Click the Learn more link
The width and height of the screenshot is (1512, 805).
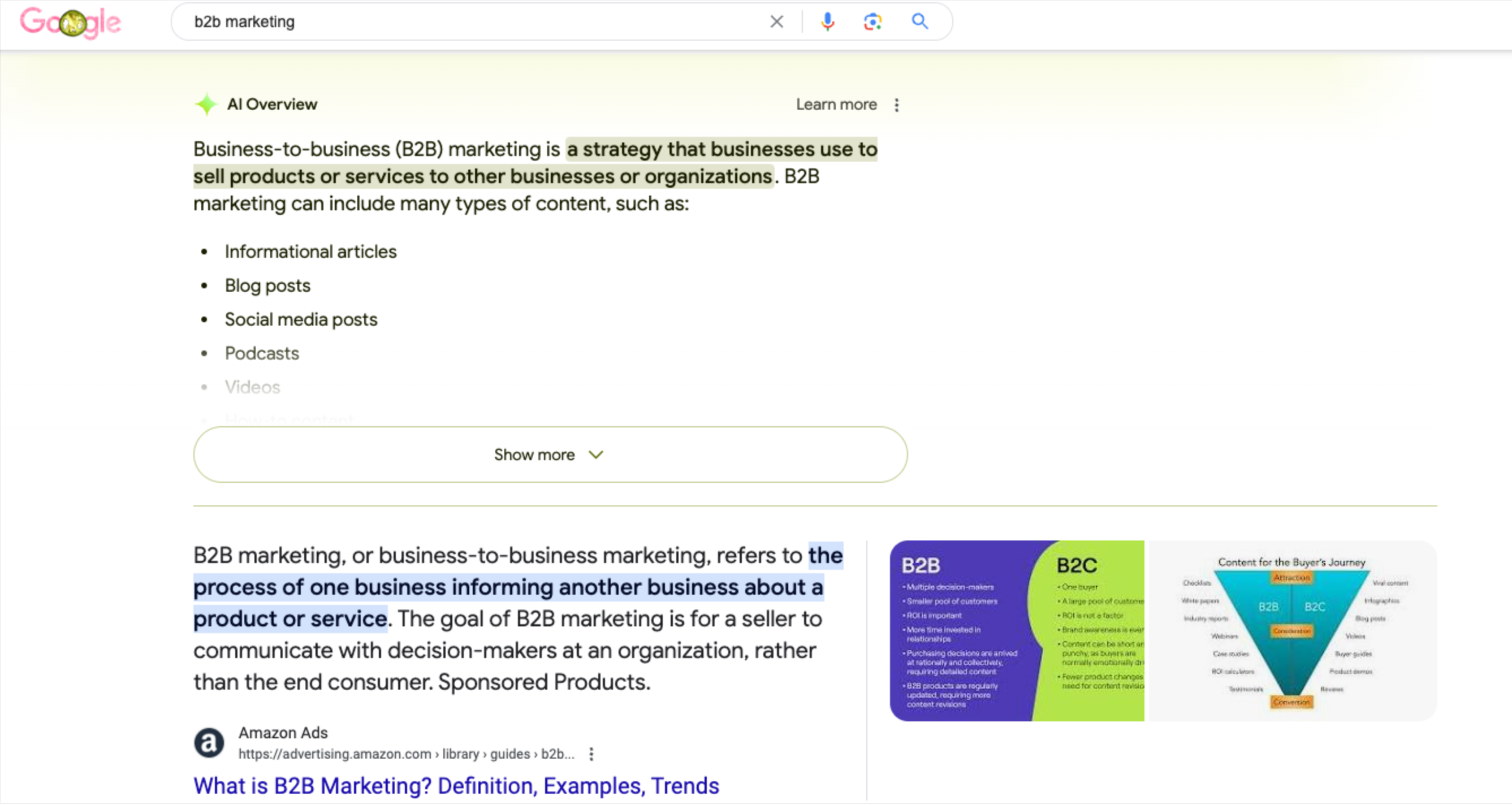[836, 105]
